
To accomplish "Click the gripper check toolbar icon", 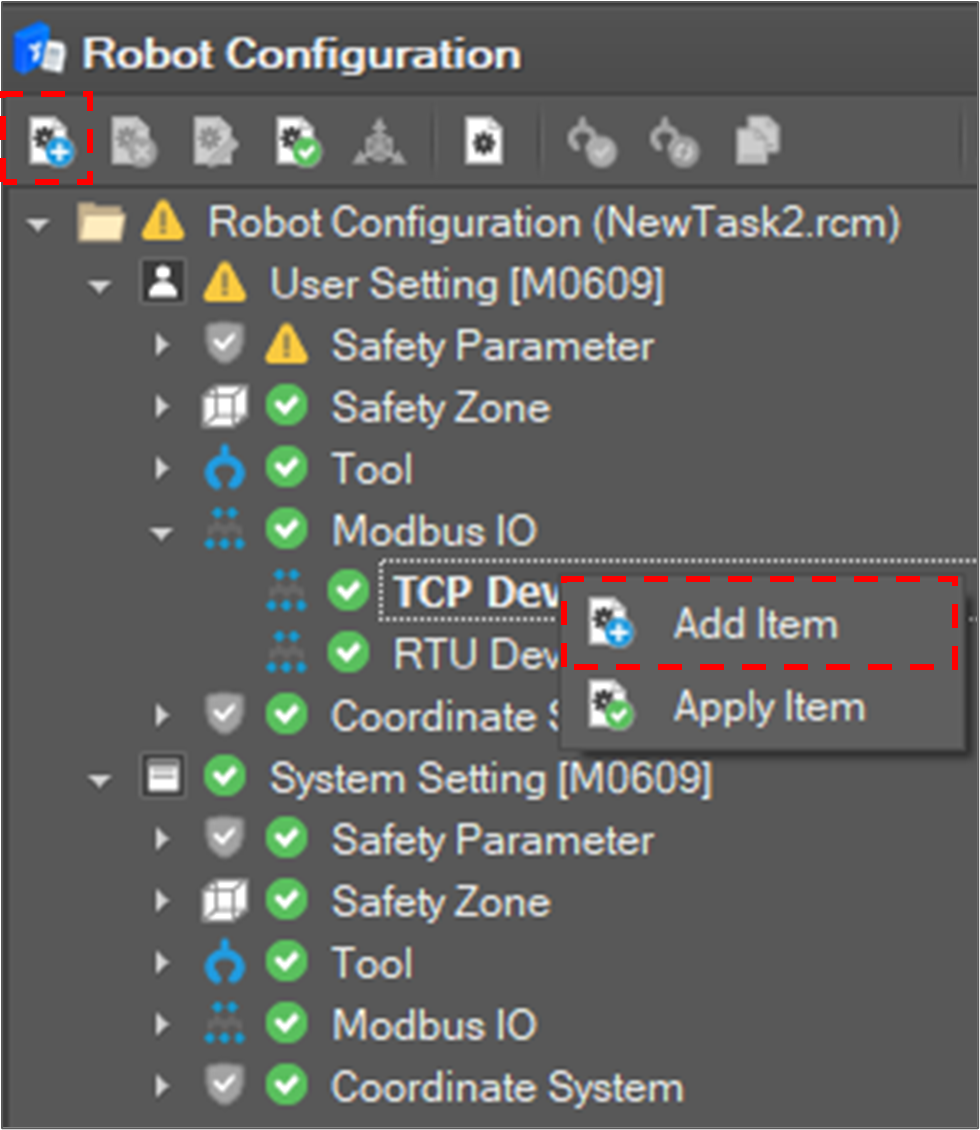I will 588,140.
